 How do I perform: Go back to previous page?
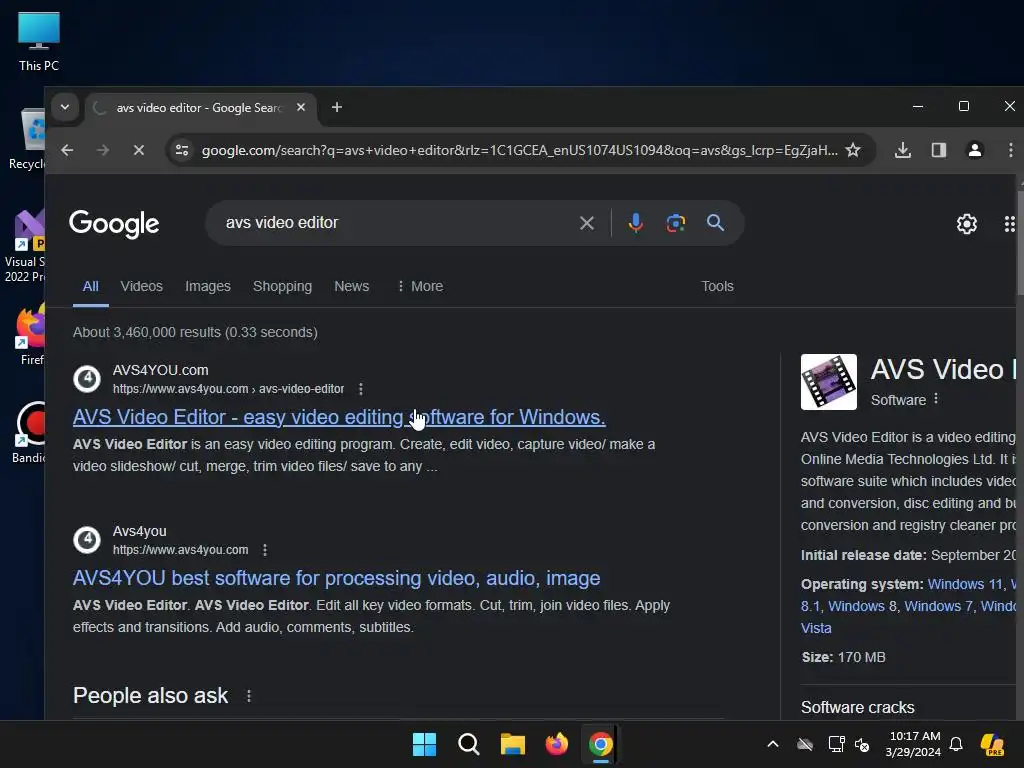point(67,150)
